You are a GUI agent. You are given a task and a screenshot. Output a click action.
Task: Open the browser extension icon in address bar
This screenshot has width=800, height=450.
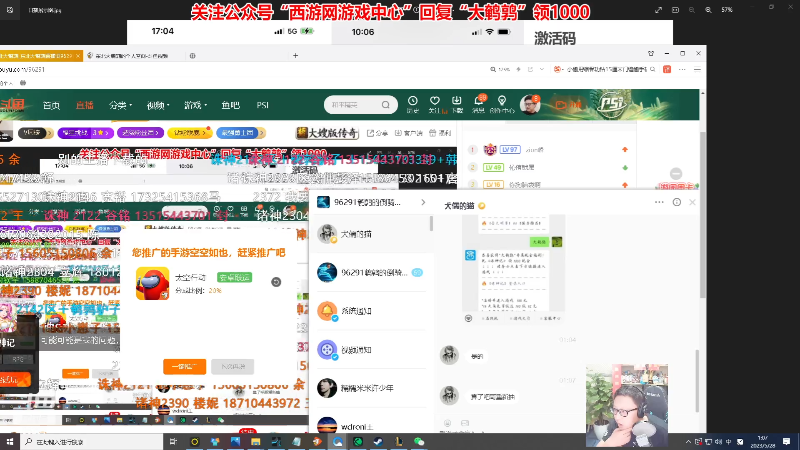coord(667,69)
